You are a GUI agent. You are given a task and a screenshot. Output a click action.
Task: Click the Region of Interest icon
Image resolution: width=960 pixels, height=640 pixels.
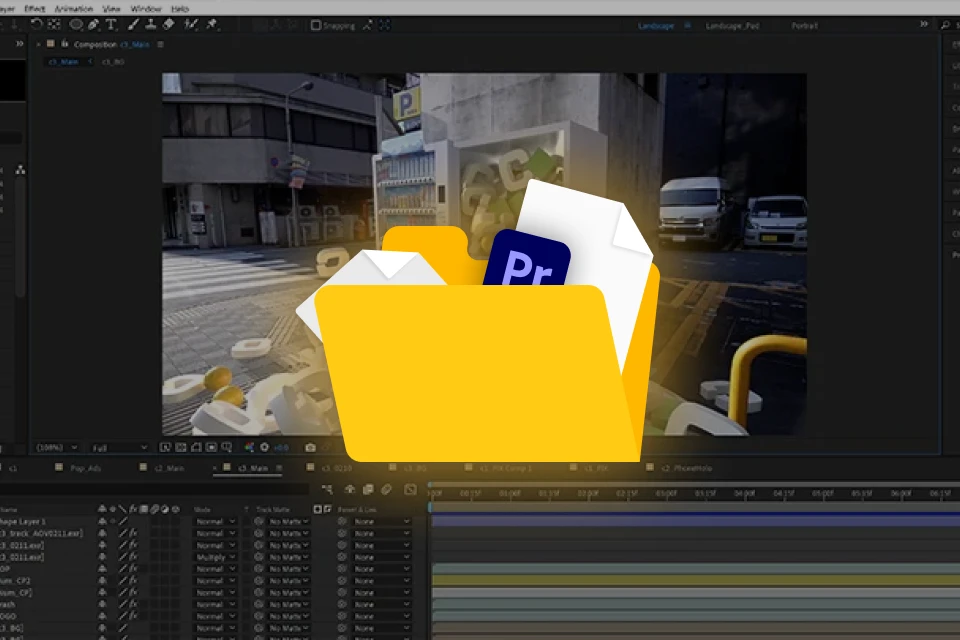coord(211,448)
